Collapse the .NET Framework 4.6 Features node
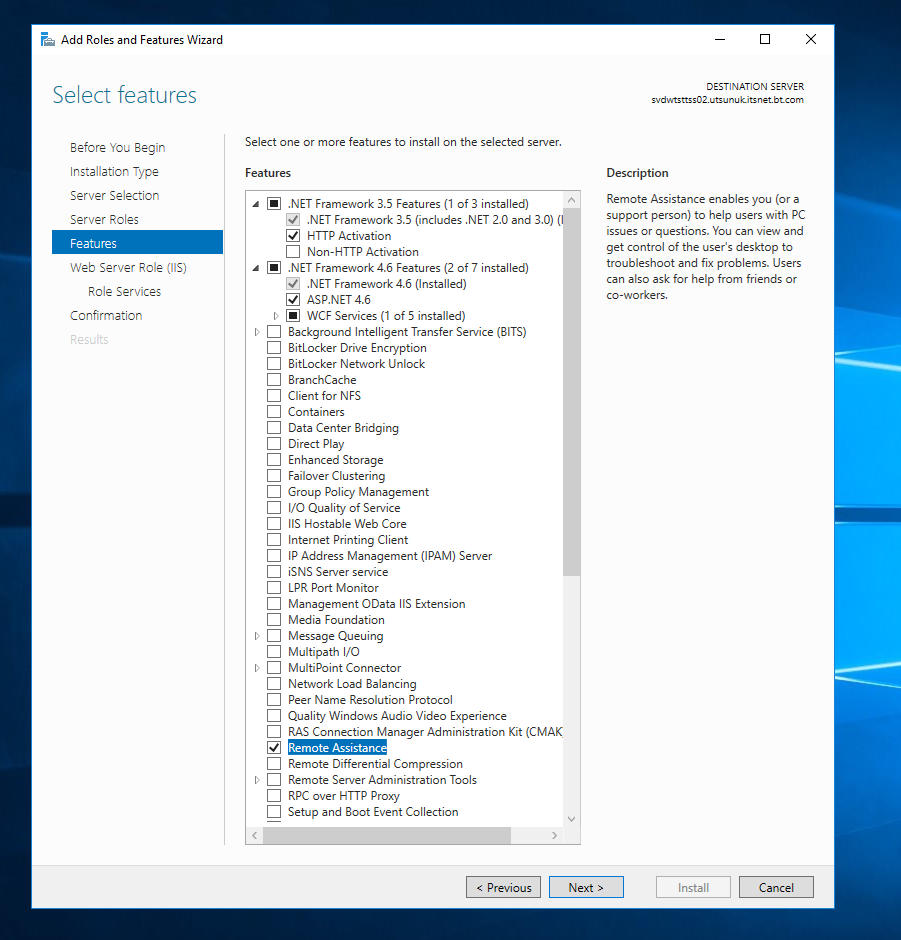The image size is (901, 940). (256, 268)
